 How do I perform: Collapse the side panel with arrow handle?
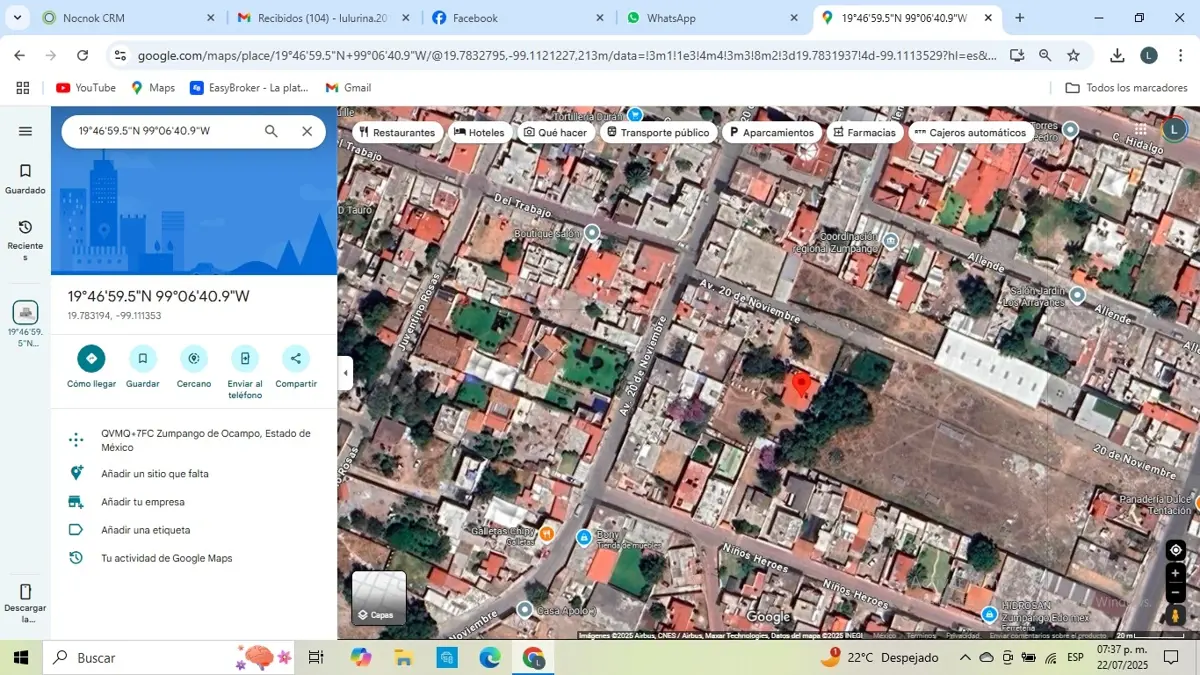coord(345,373)
